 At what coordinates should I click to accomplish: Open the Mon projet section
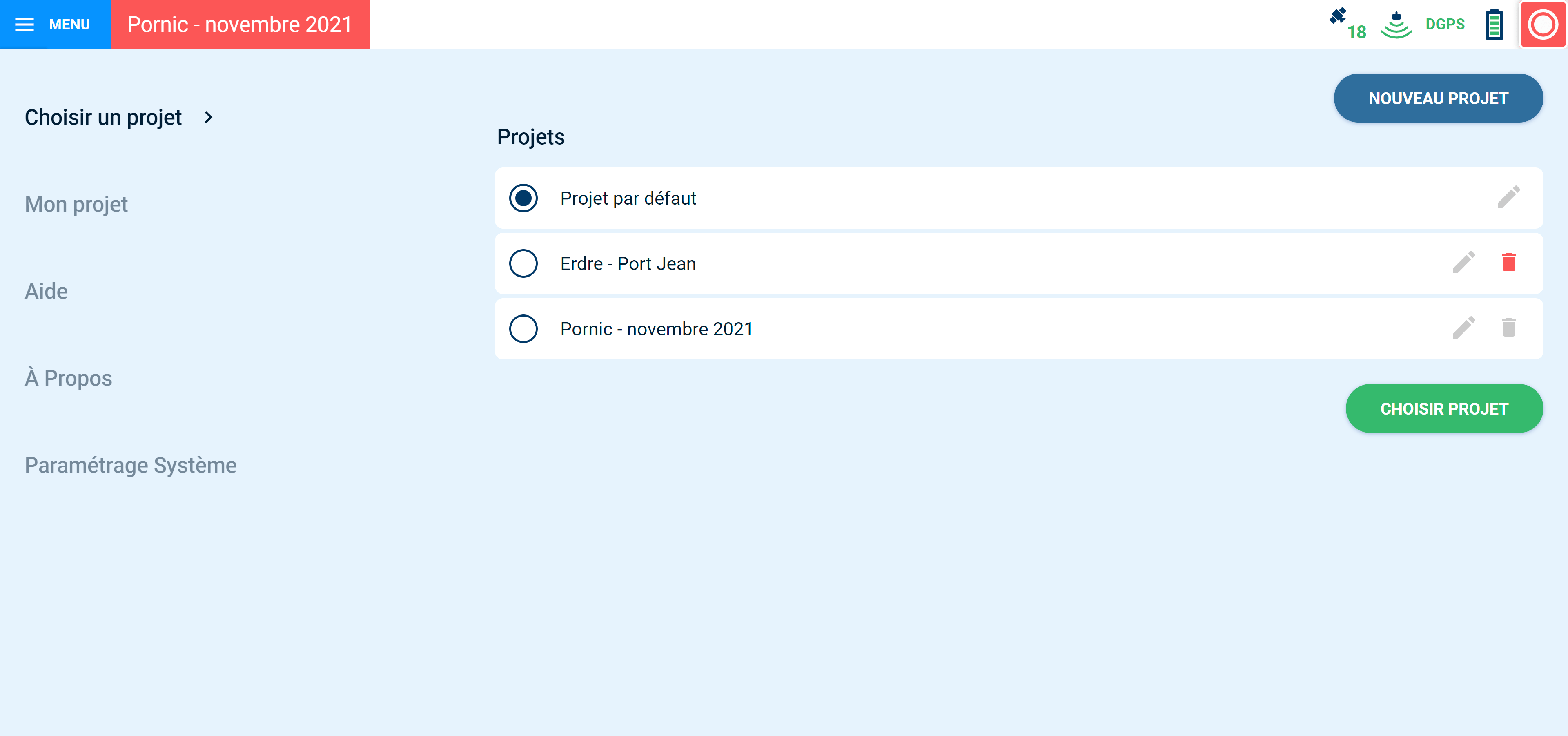tap(76, 205)
